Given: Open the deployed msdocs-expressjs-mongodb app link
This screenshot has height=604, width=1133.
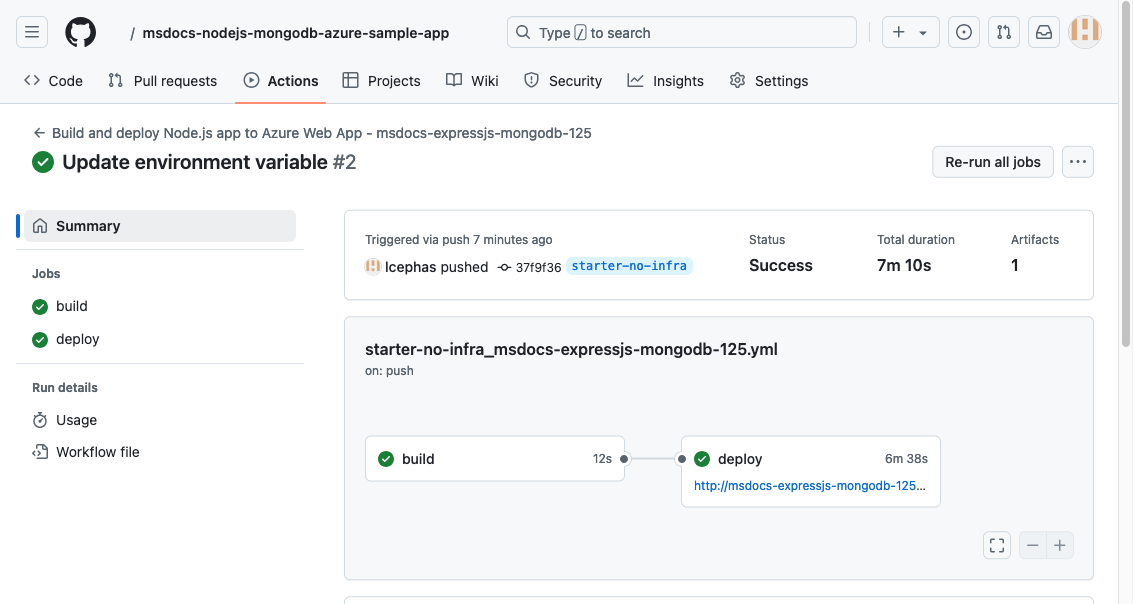Looking at the screenshot, I should 810,485.
